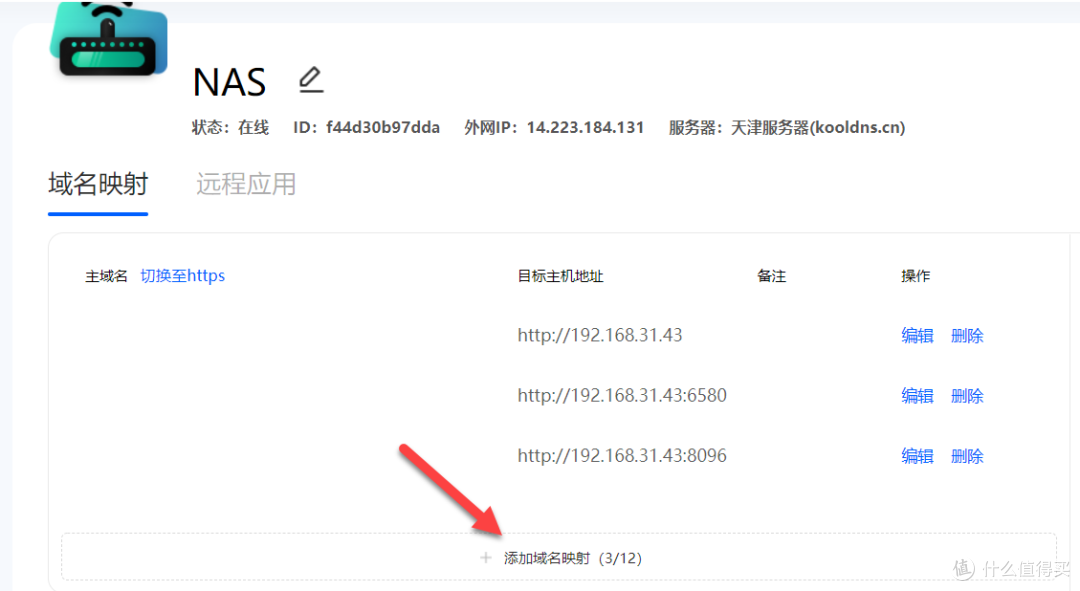Viewport: 1080px width, 591px height.
Task: Click the target address http://192.168.31.43
Action: click(x=600, y=335)
